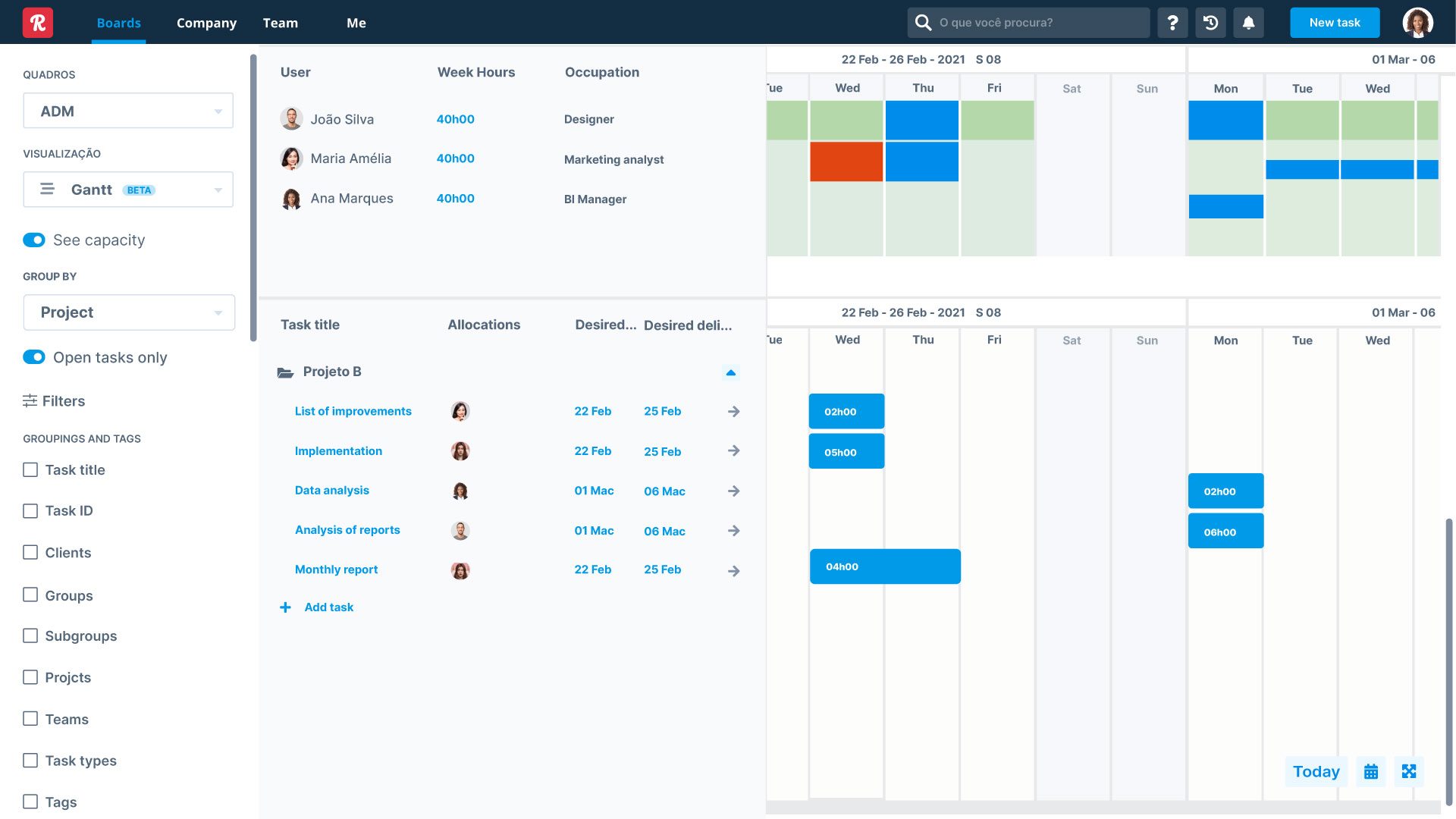
Task: Click the arrow for Monthly report row
Action: [x=733, y=571]
